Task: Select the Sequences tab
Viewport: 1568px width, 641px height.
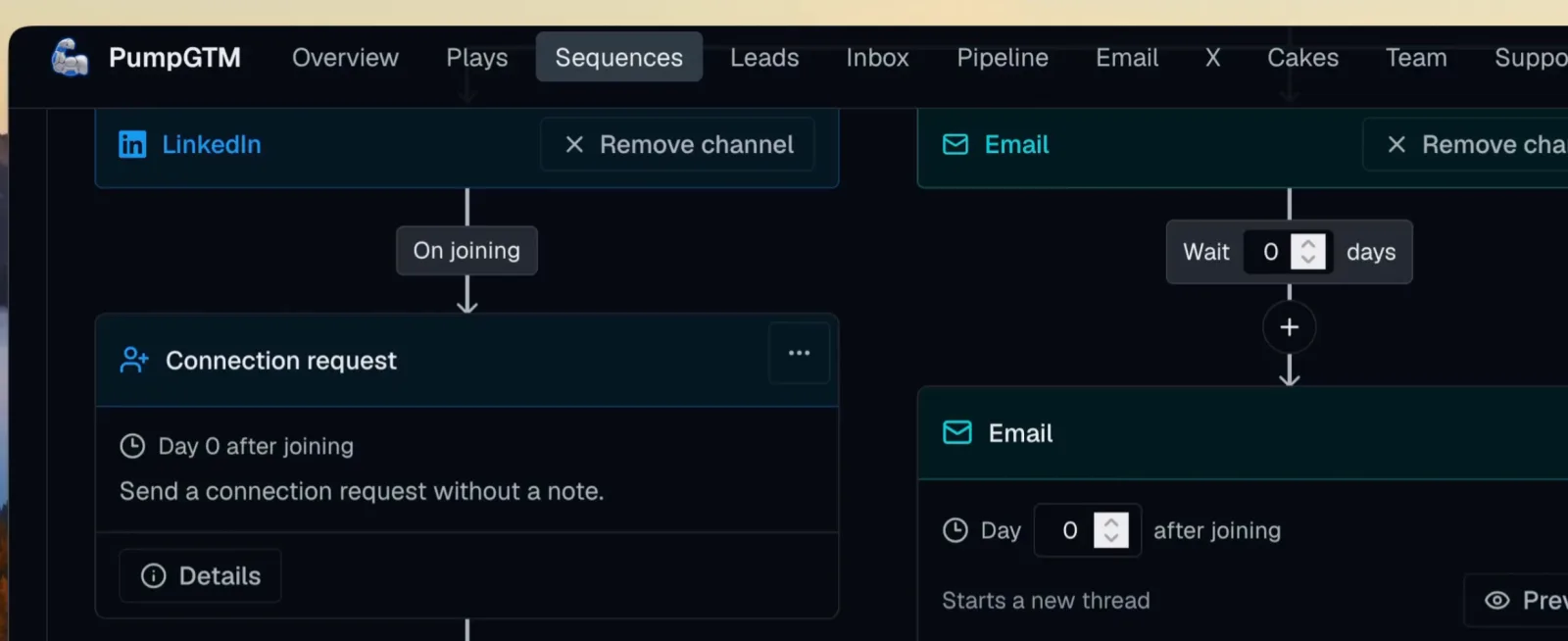Action: pos(619,57)
